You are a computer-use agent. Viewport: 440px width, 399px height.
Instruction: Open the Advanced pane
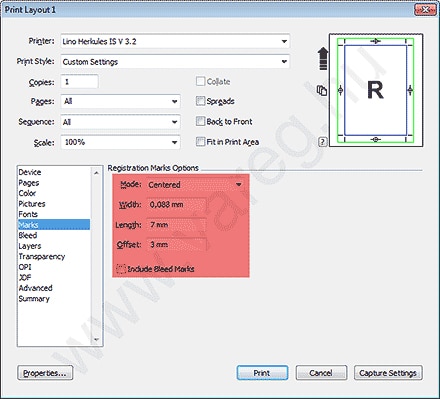[x=54, y=288]
